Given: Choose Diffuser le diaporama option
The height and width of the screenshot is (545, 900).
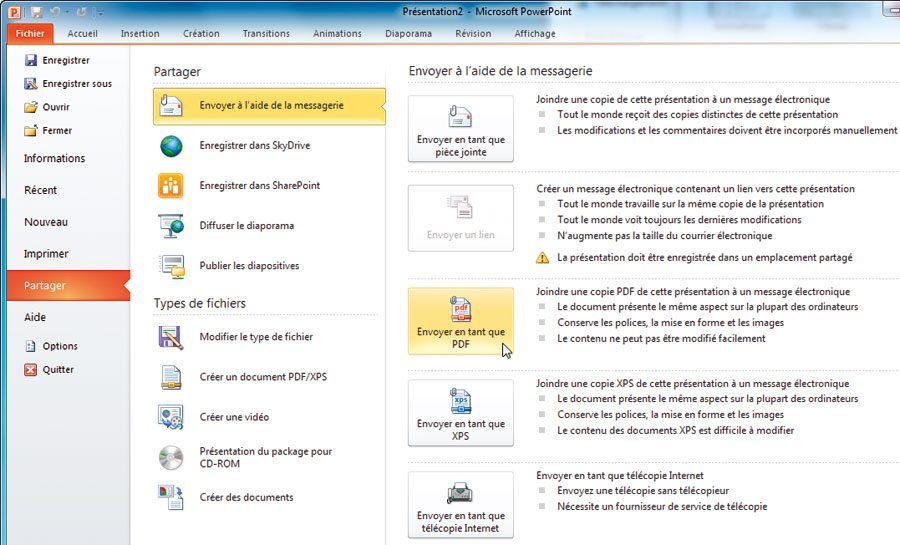Looking at the screenshot, I should click(x=246, y=226).
